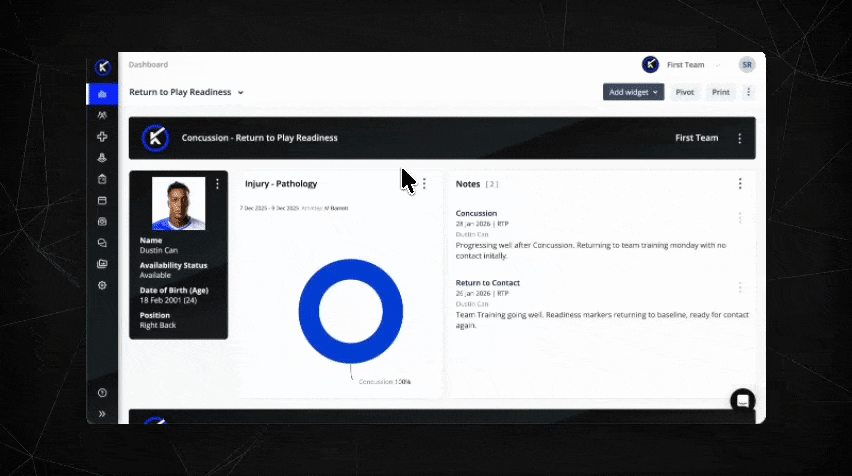Open the Concussion header banner options menu
Viewport: 852px width, 476px height.
point(740,139)
